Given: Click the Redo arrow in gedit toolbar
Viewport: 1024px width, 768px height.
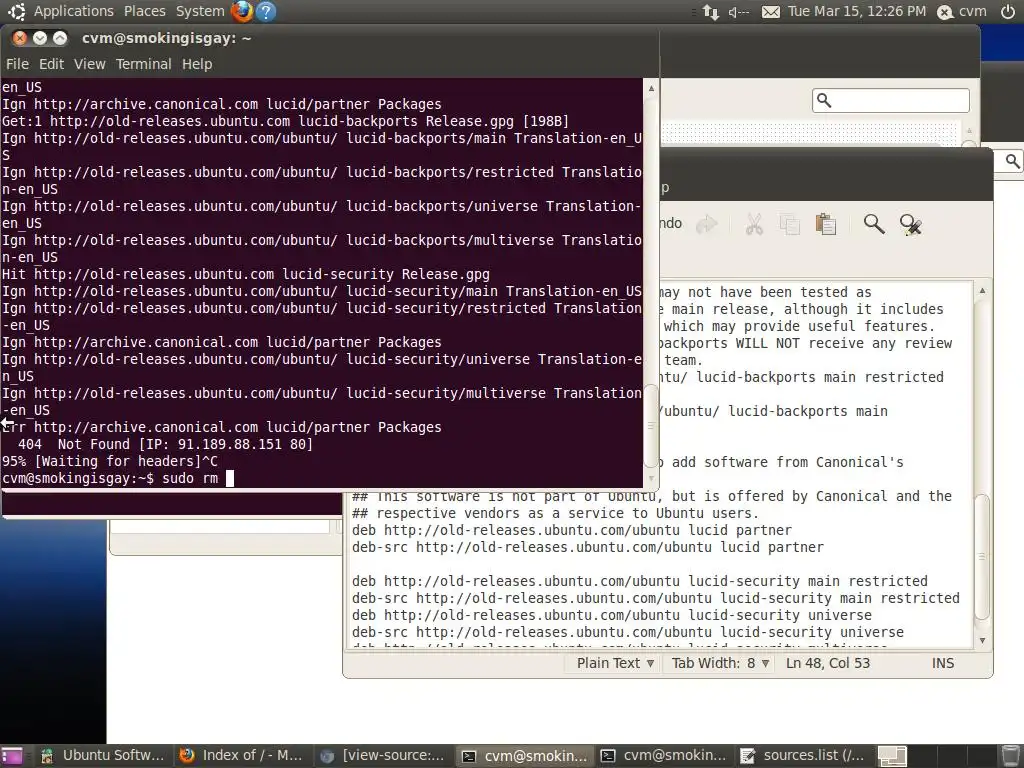Looking at the screenshot, I should [707, 224].
